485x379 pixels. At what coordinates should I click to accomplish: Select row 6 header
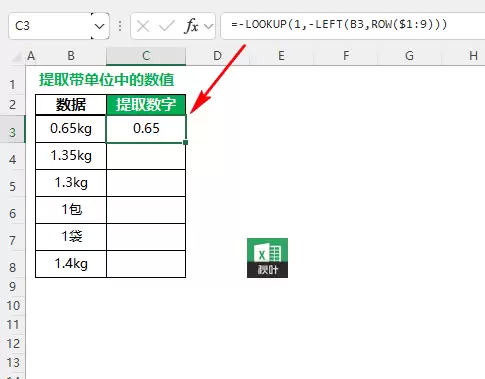[12, 210]
